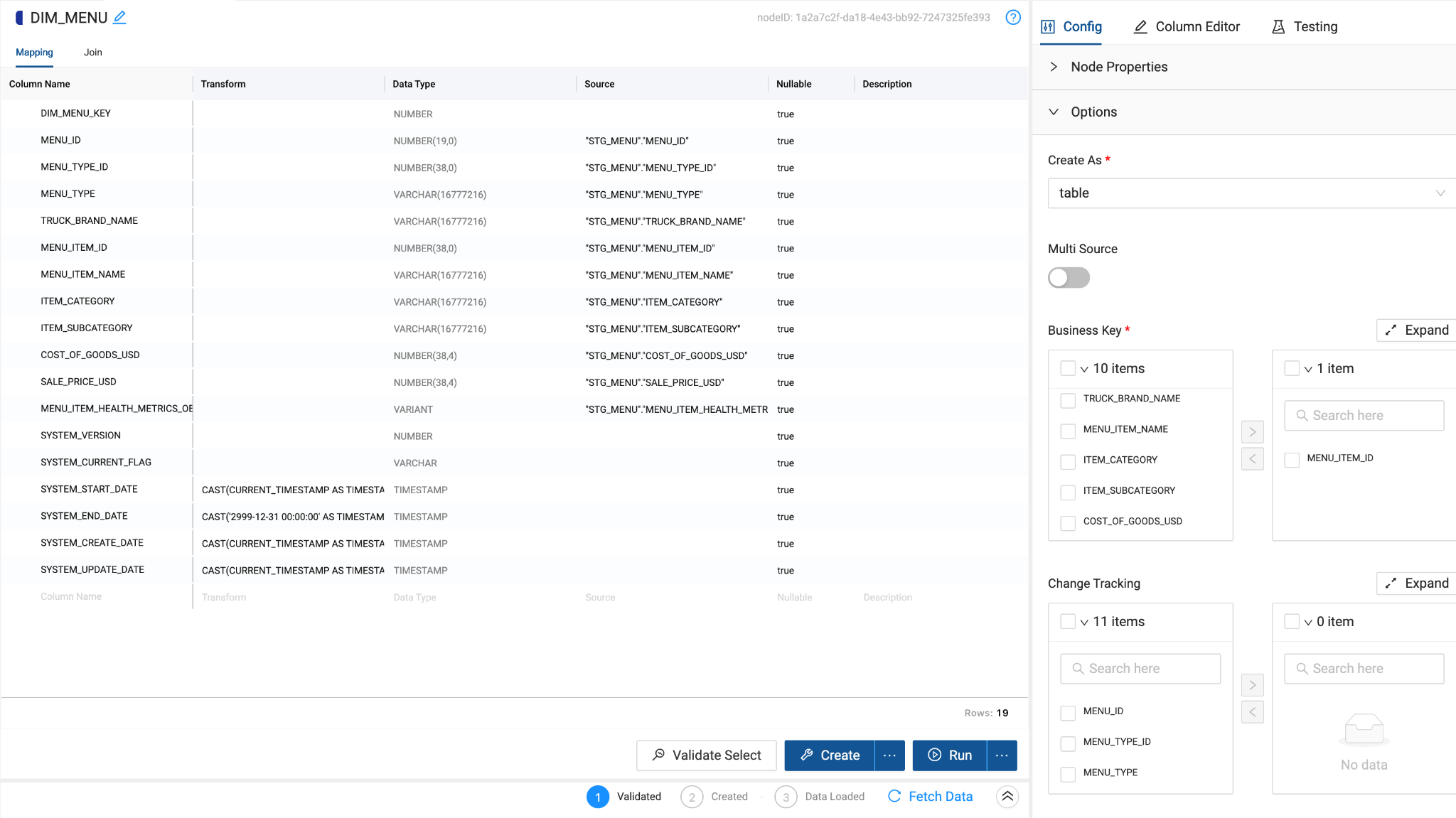This screenshot has height=818, width=1456.
Task: Collapse the bottom status panel double chevron
Action: (x=1007, y=797)
